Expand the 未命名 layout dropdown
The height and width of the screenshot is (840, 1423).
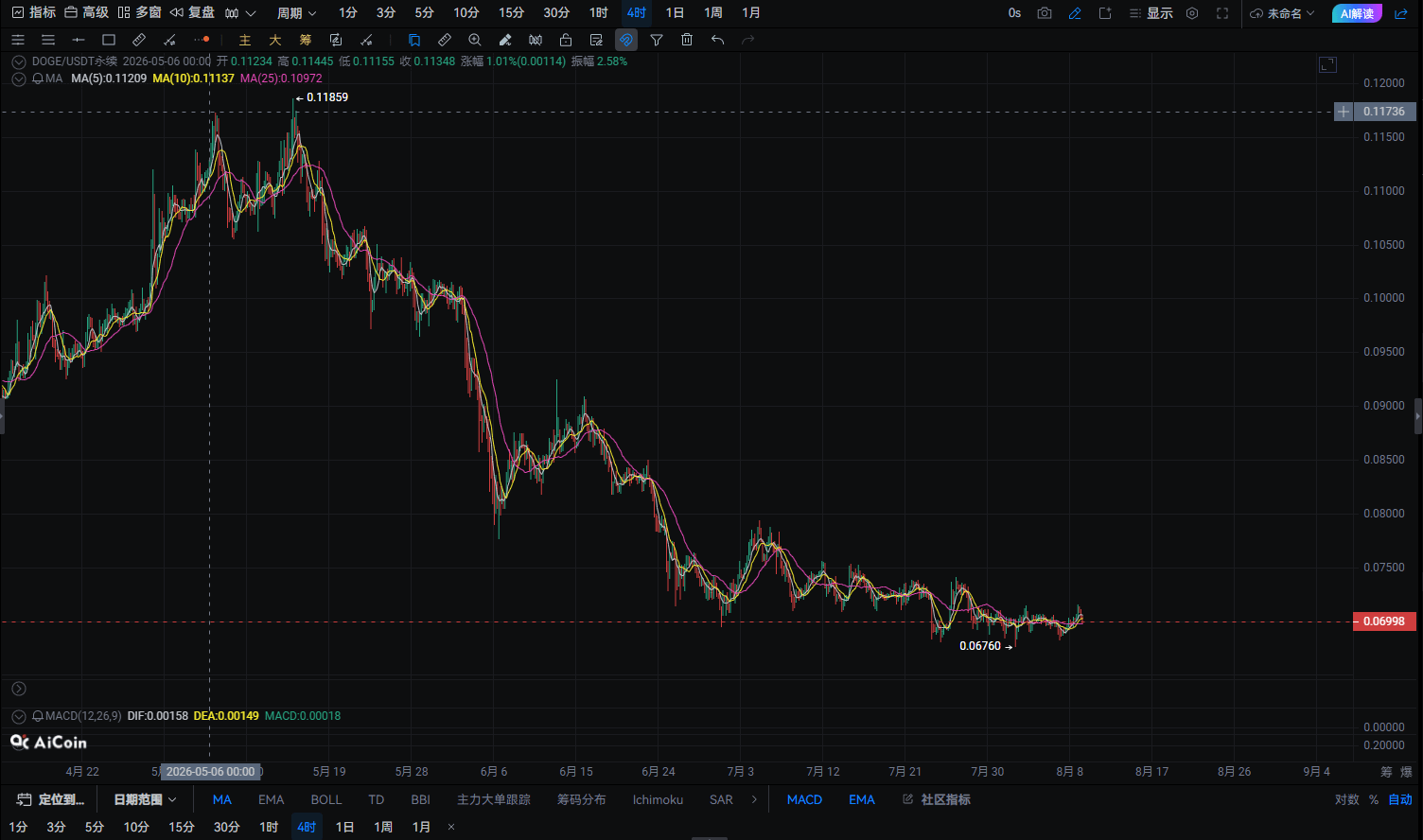[x=1282, y=13]
